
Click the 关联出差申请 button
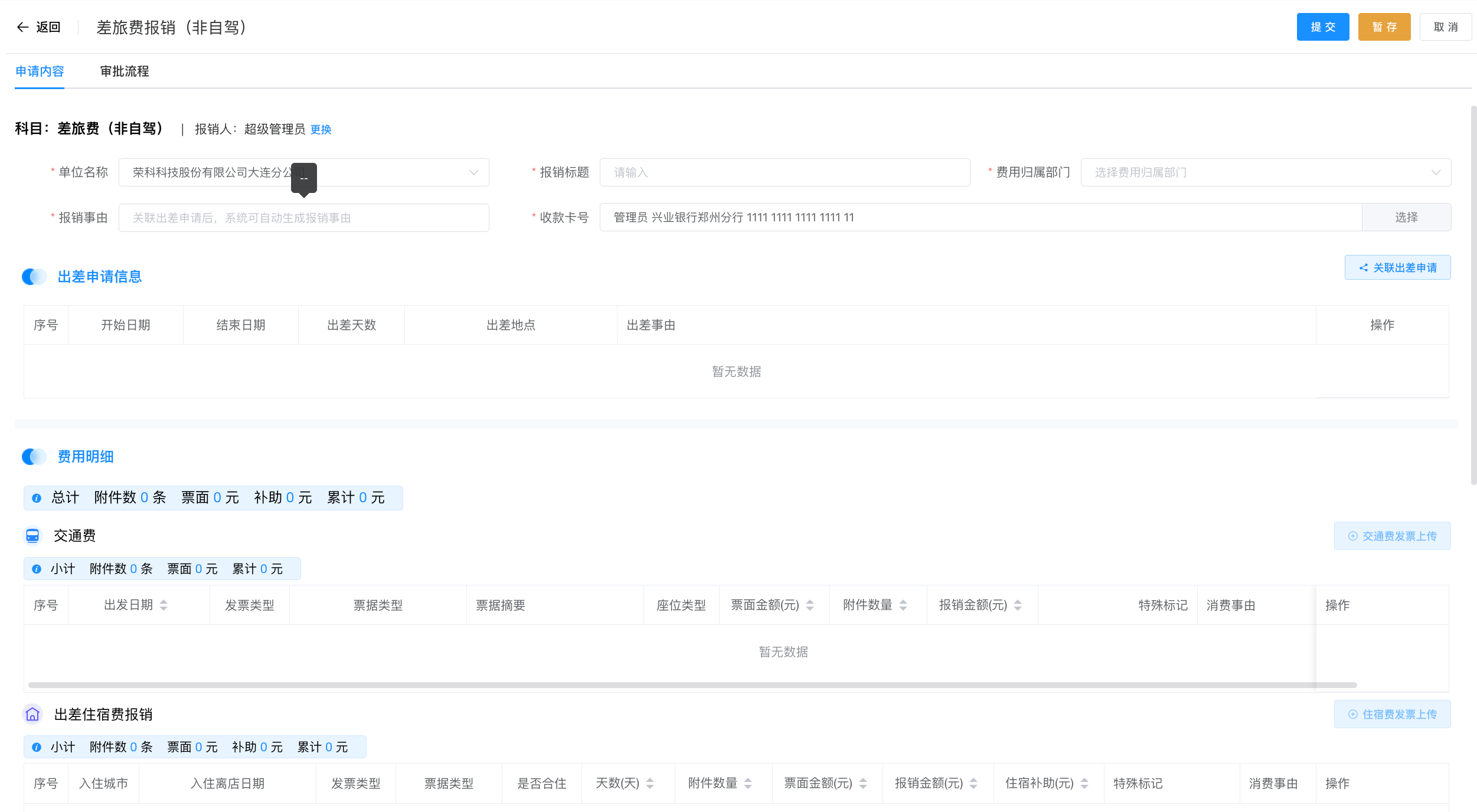tap(1397, 268)
